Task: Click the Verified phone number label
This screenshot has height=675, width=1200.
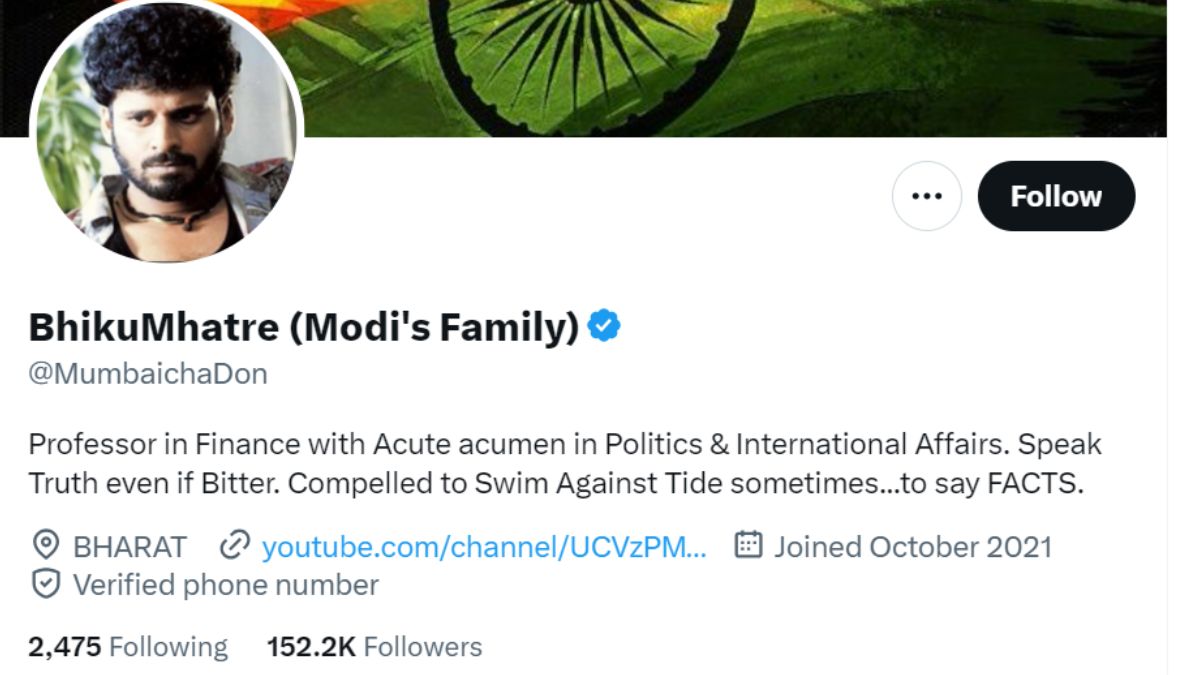Action: coord(226,584)
